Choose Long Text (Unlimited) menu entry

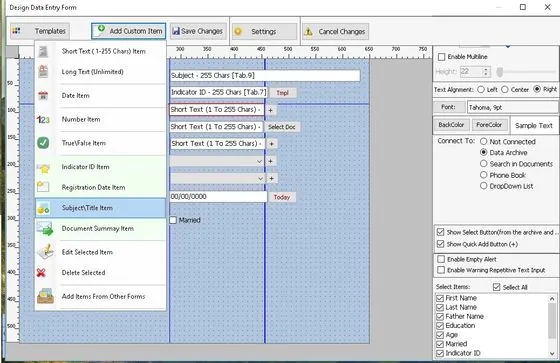100,72
